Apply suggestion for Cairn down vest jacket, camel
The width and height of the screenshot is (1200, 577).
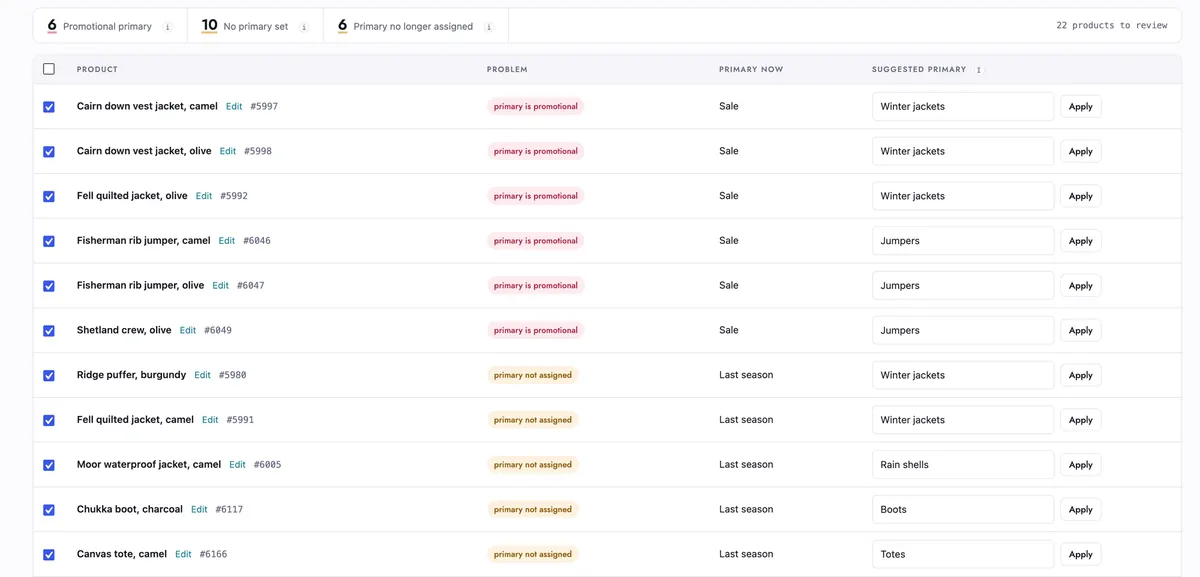(1081, 107)
